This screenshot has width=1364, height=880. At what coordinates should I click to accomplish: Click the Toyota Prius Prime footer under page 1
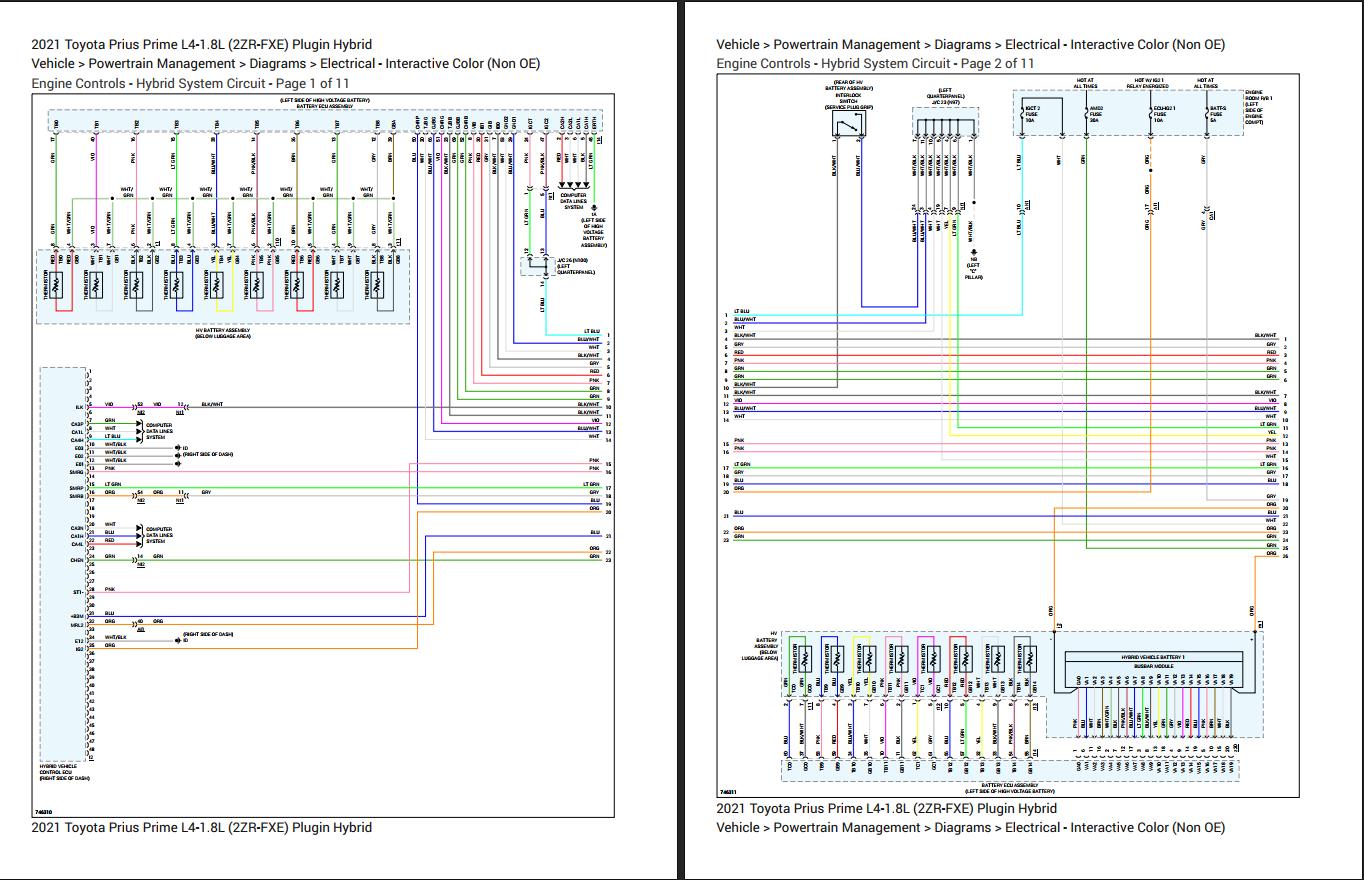pyautogui.click(x=201, y=827)
